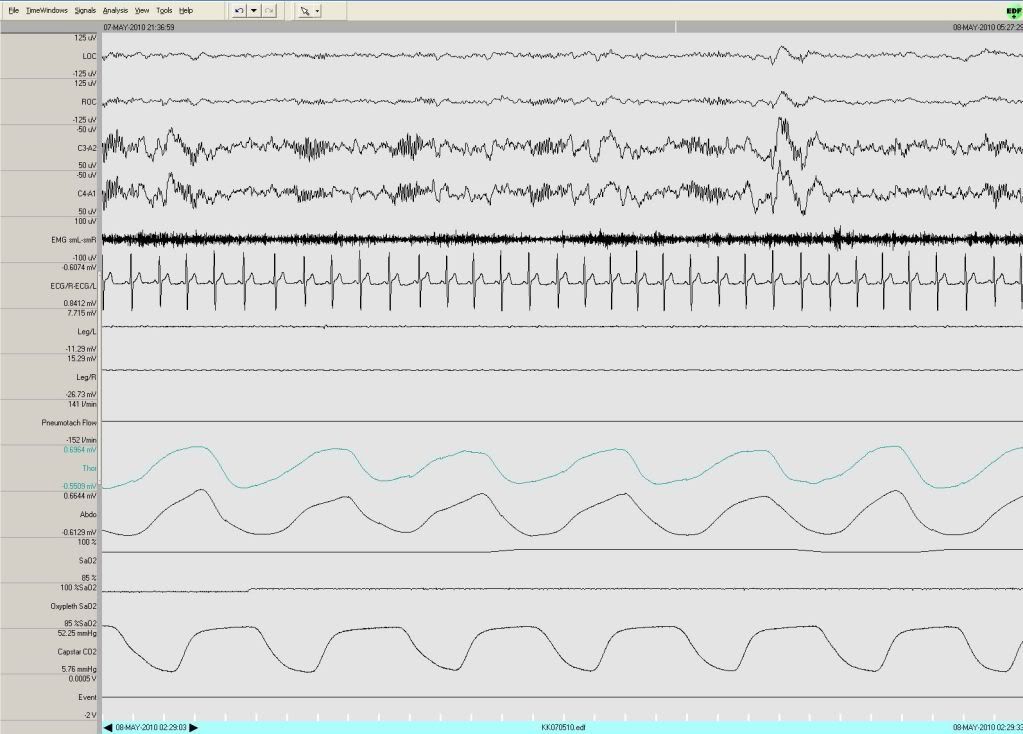1023x734 pixels.
Task: Select the Abdo signal label
Action: 88,515
